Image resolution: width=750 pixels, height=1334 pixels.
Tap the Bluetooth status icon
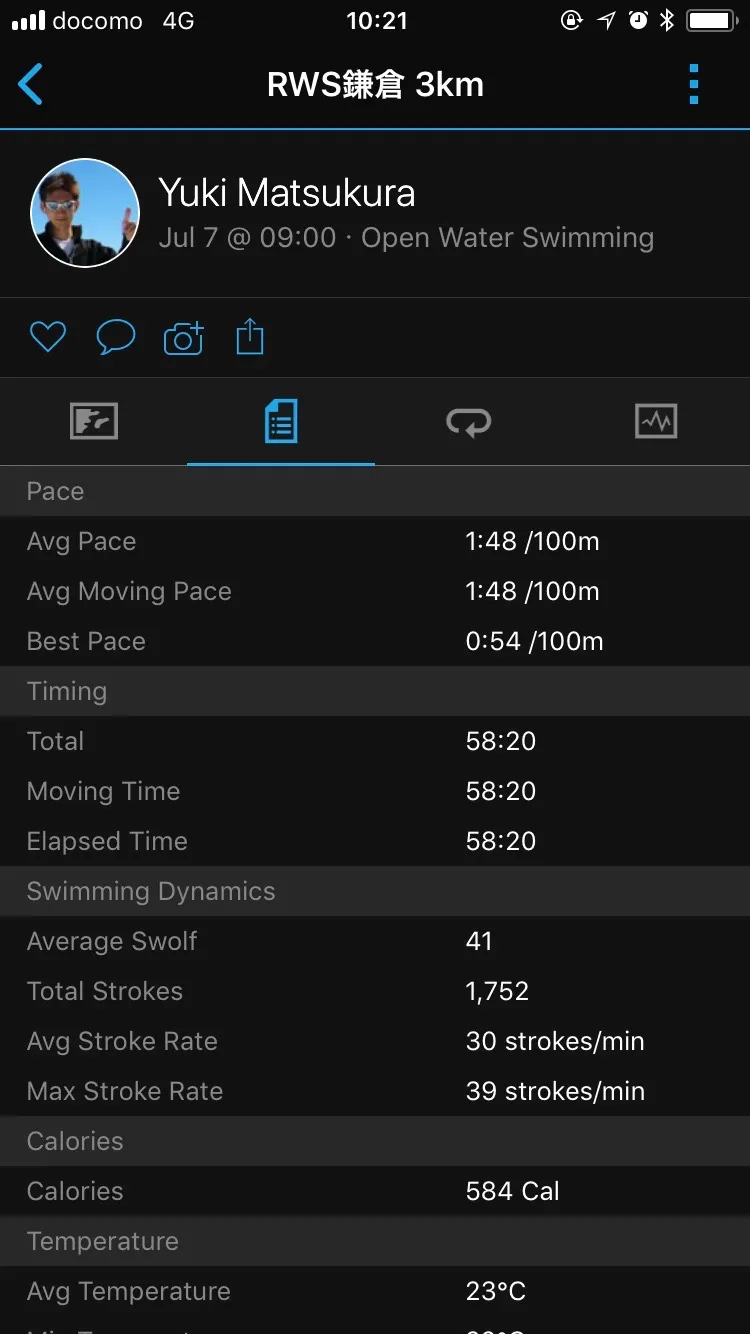pyautogui.click(x=667, y=21)
